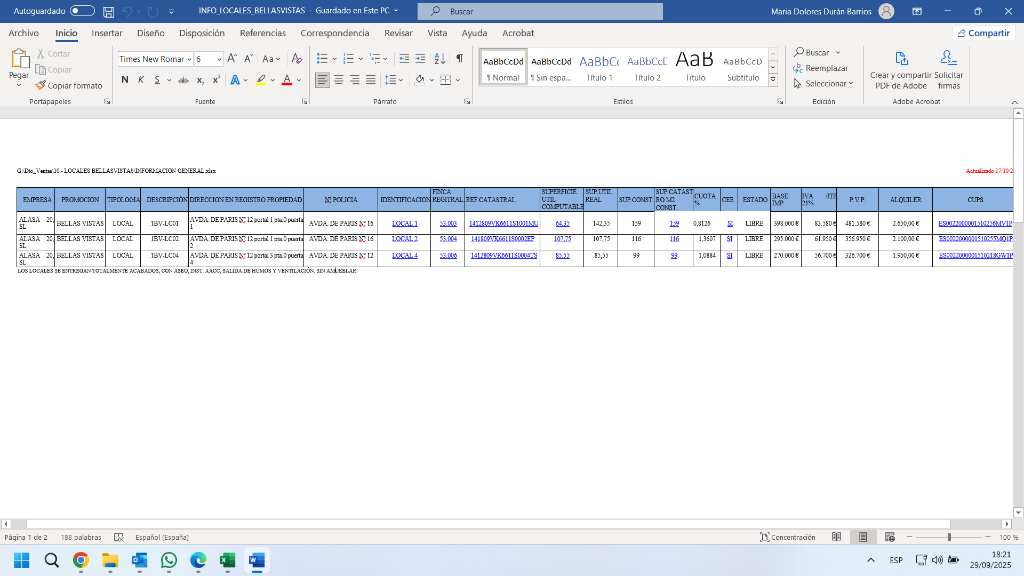Click the Pegar clipboard icon

20,59
